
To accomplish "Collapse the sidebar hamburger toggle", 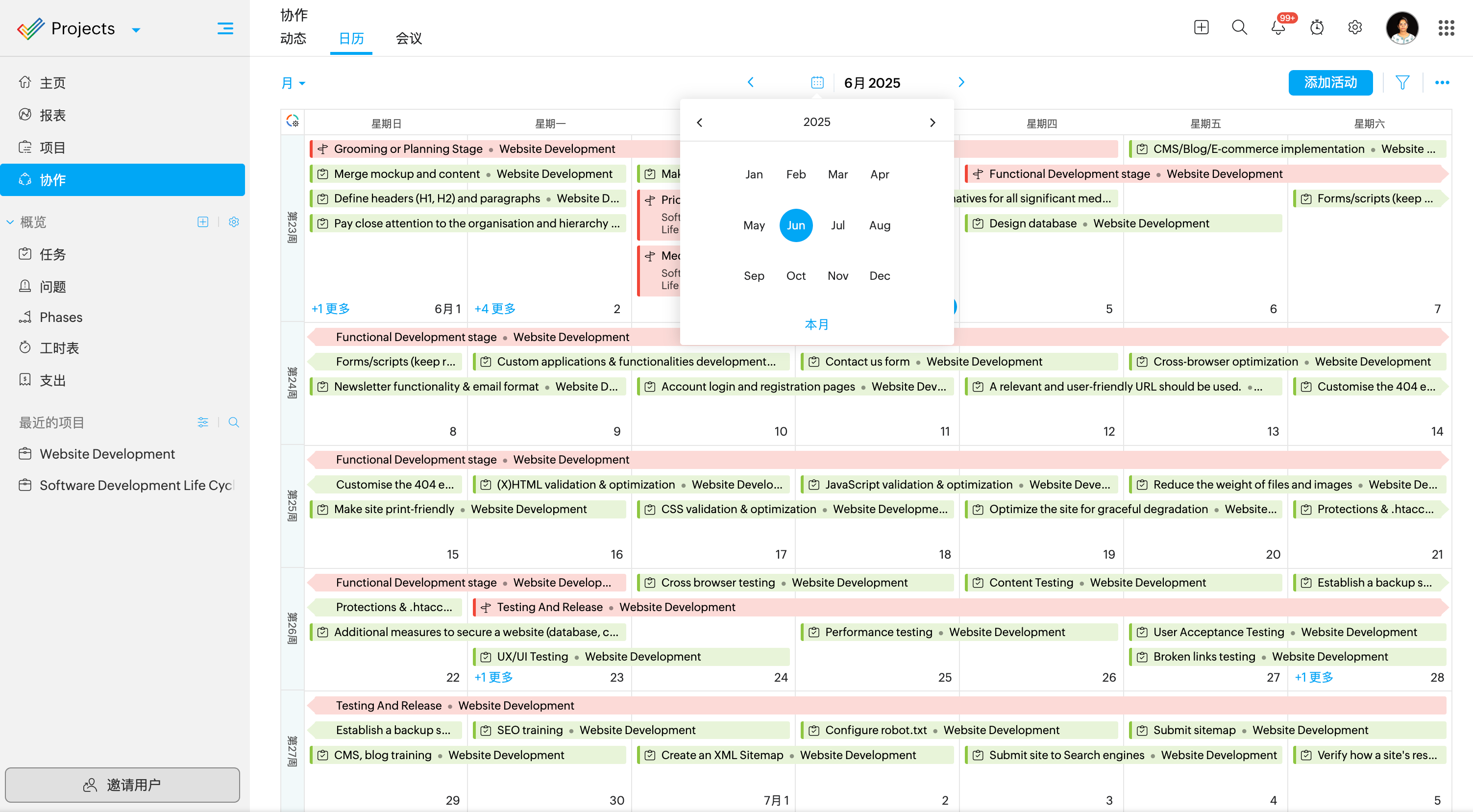I will click(x=225, y=28).
